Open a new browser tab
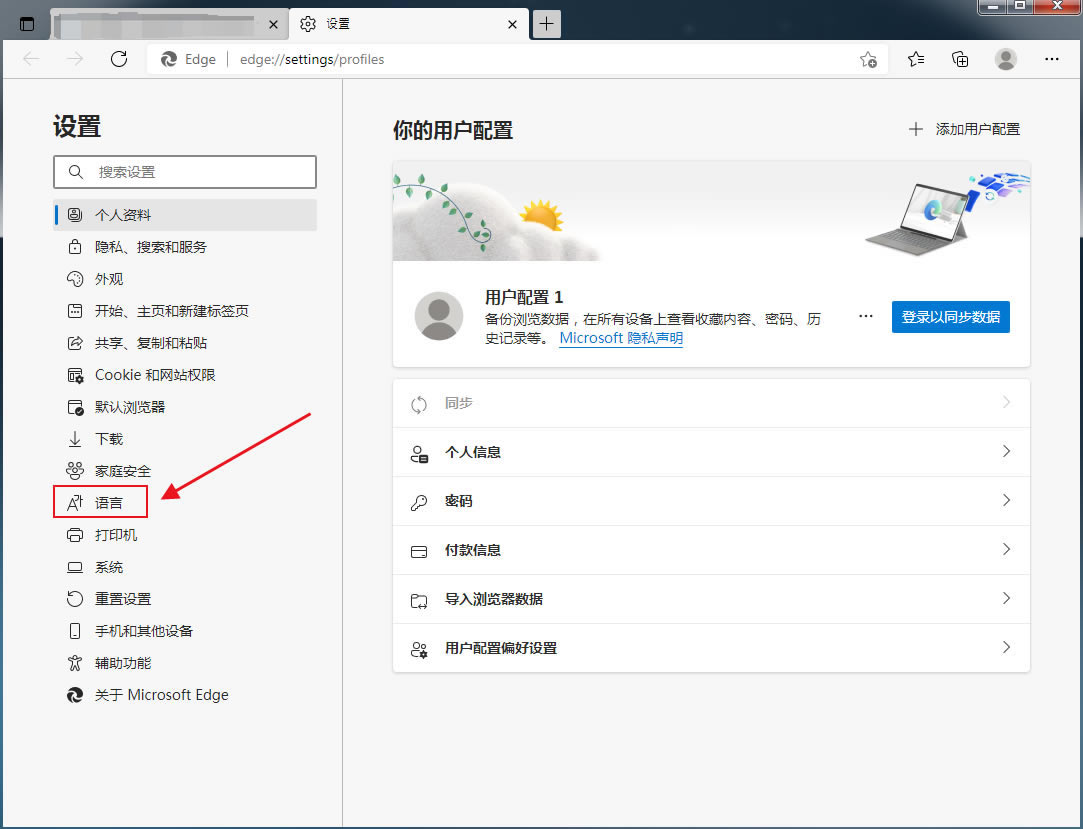This screenshot has width=1083, height=829. point(546,22)
